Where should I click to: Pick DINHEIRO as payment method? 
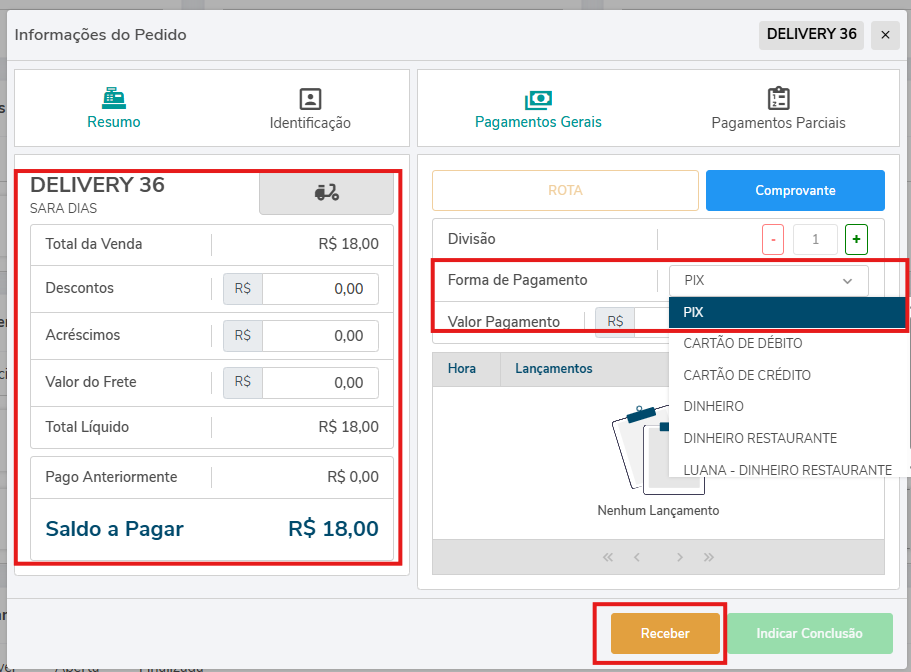(x=713, y=407)
